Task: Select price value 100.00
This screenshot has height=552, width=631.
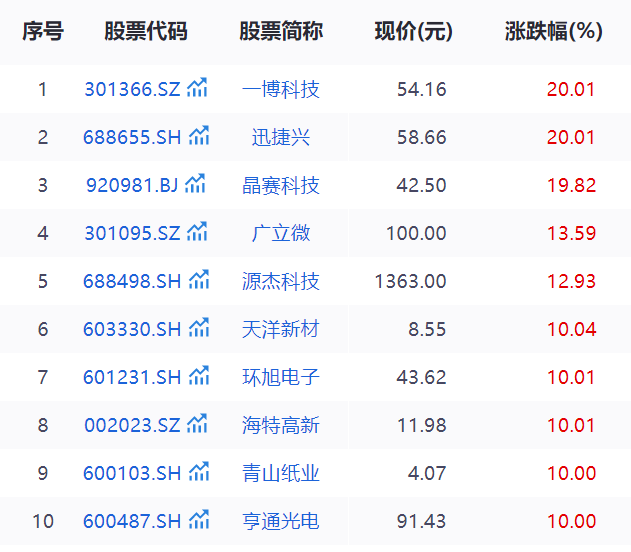Action: [x=416, y=233]
